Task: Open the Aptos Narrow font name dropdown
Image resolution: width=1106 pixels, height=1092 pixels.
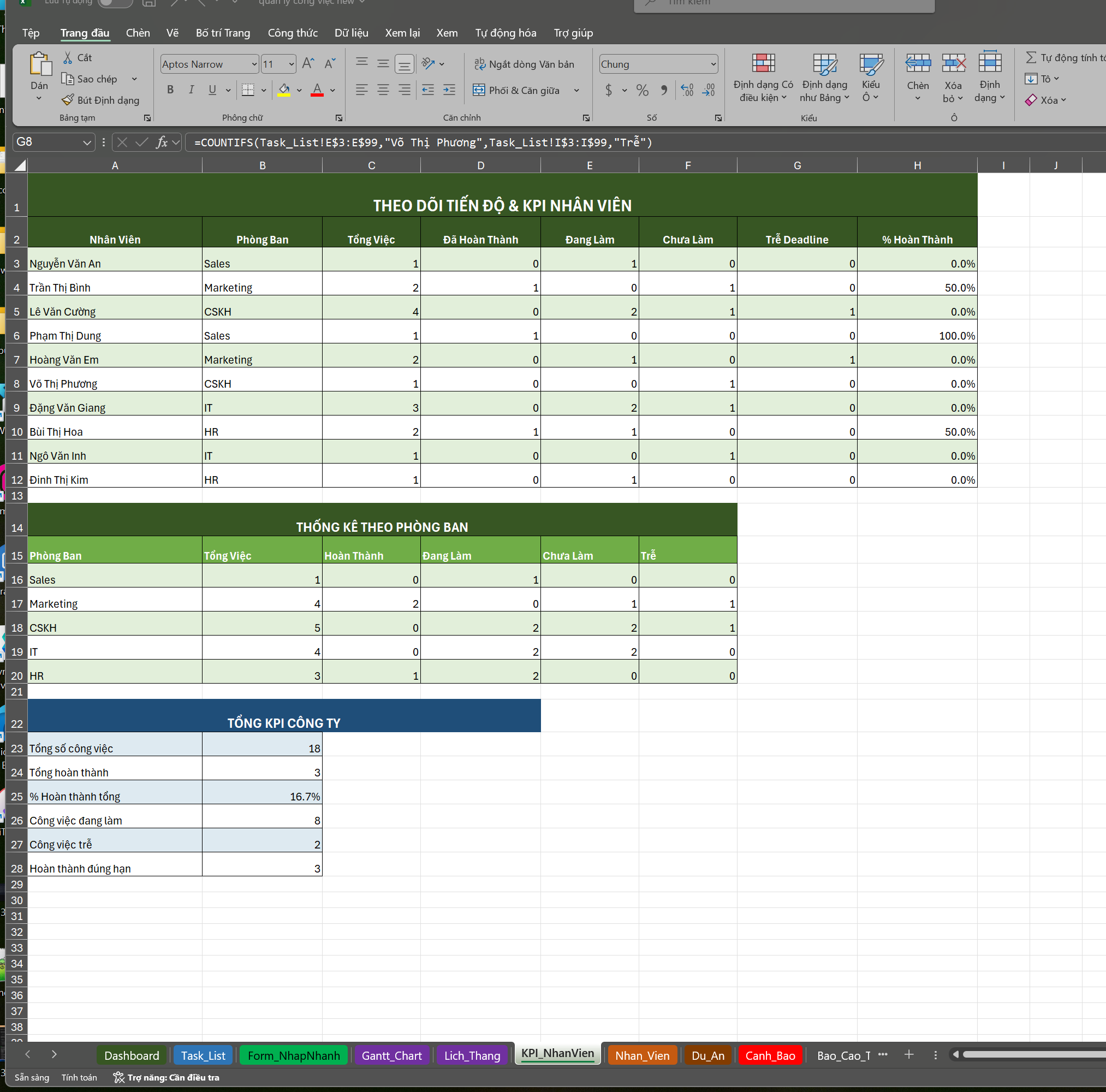Action: click(254, 64)
